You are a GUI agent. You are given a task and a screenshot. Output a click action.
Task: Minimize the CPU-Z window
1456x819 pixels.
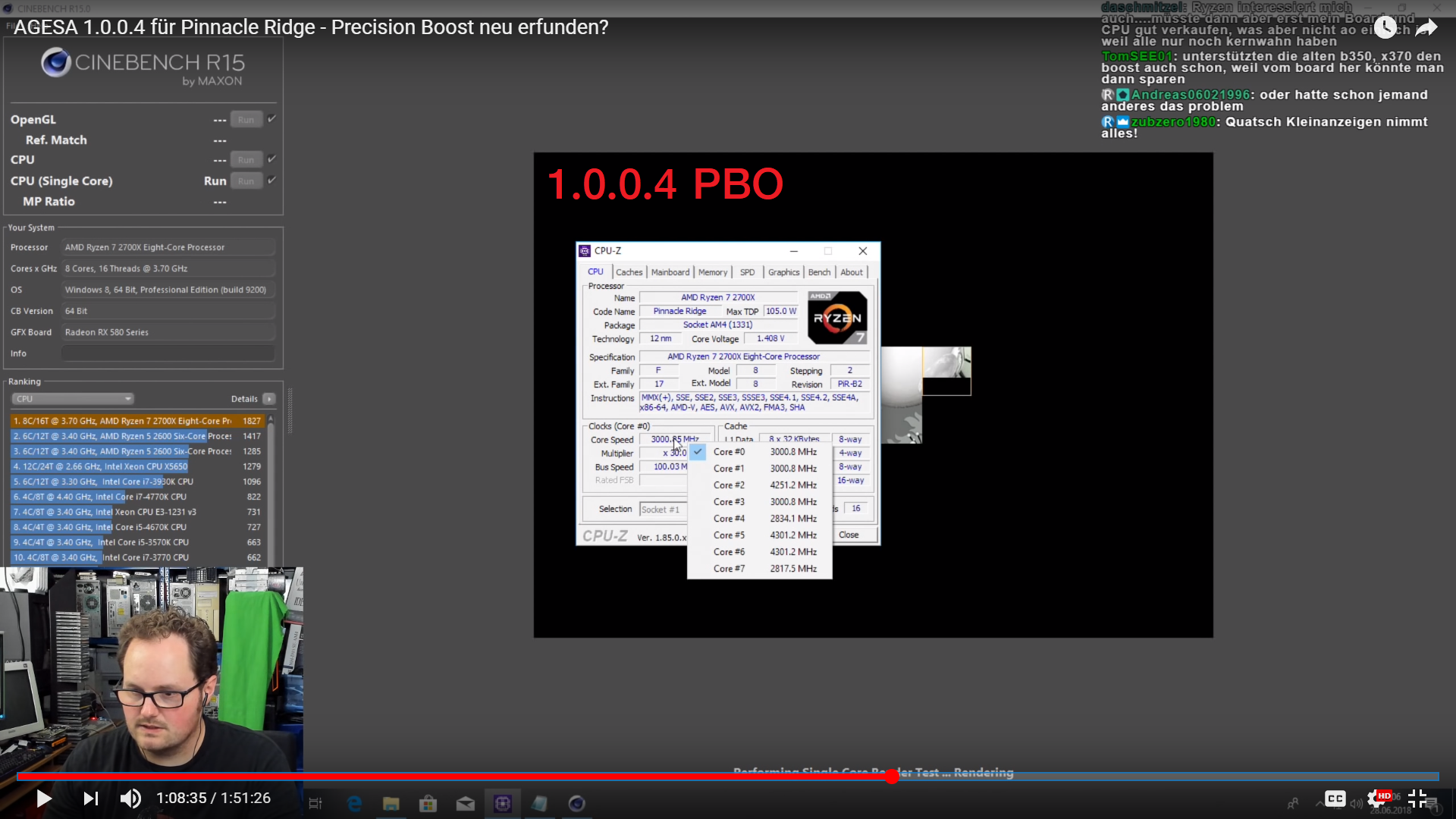793,251
